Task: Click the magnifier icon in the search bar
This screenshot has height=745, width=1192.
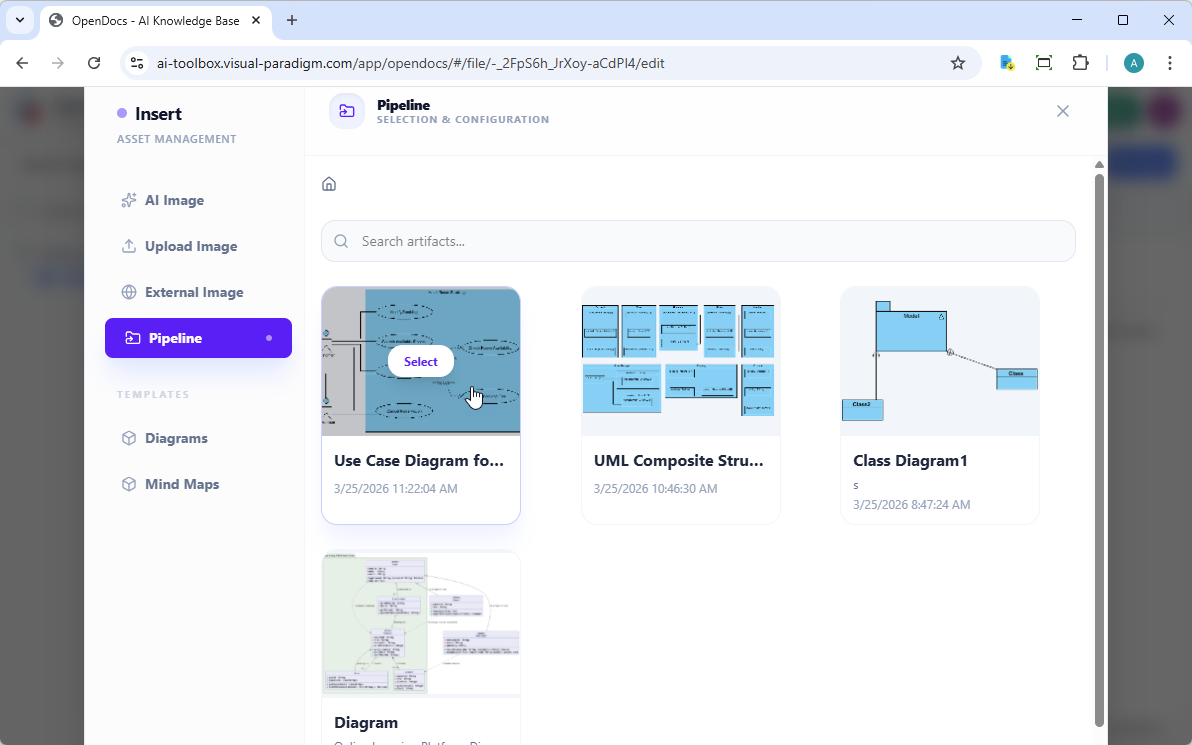Action: pos(341,241)
